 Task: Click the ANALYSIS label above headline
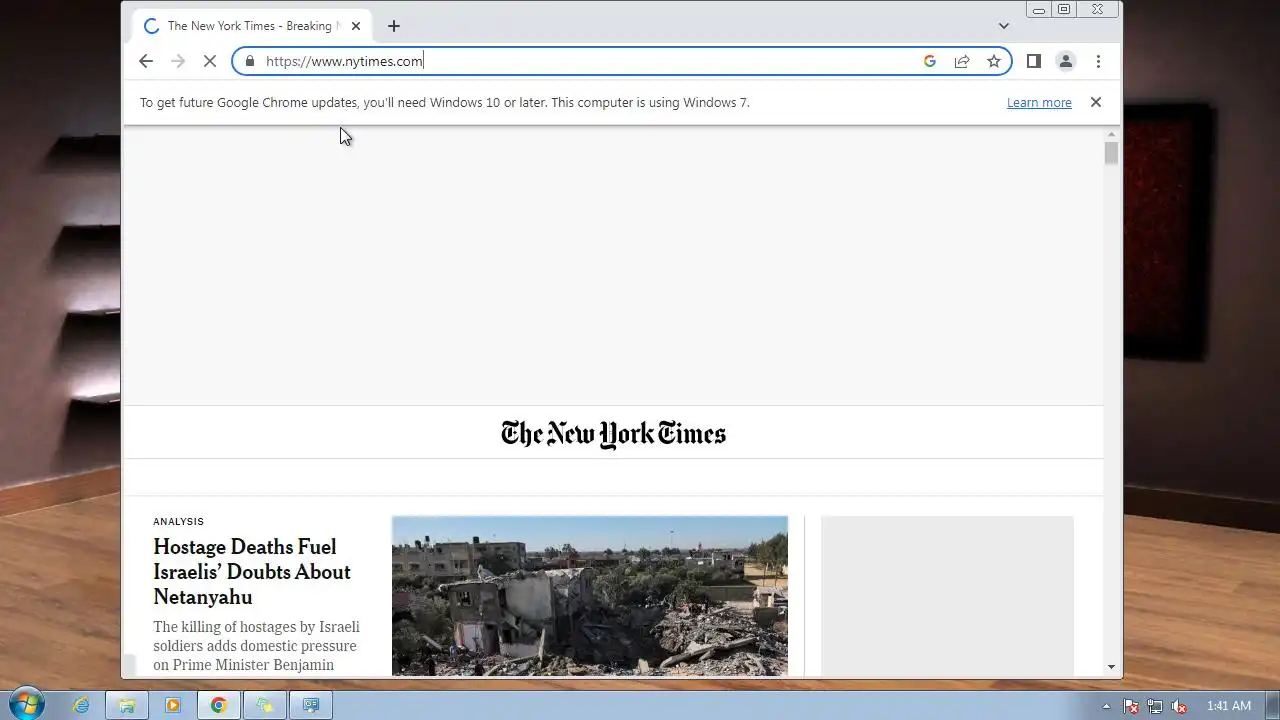pos(178,521)
